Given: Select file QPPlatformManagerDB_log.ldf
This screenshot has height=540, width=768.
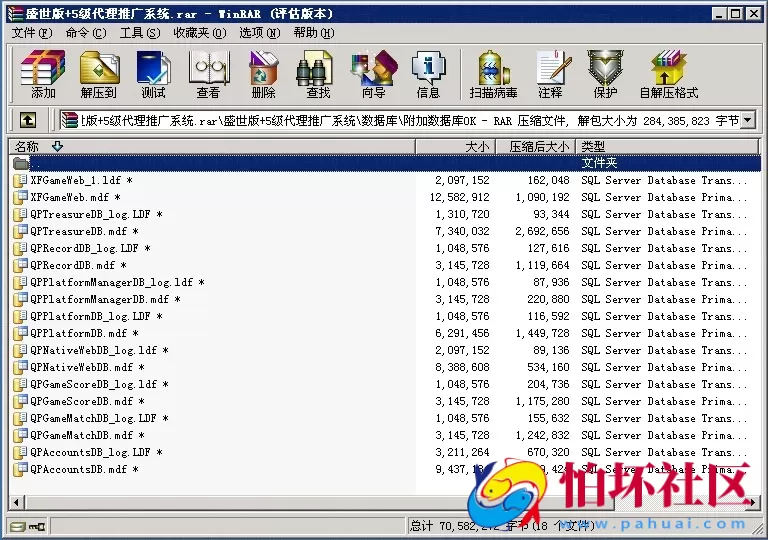Looking at the screenshot, I should click(x=385, y=282).
